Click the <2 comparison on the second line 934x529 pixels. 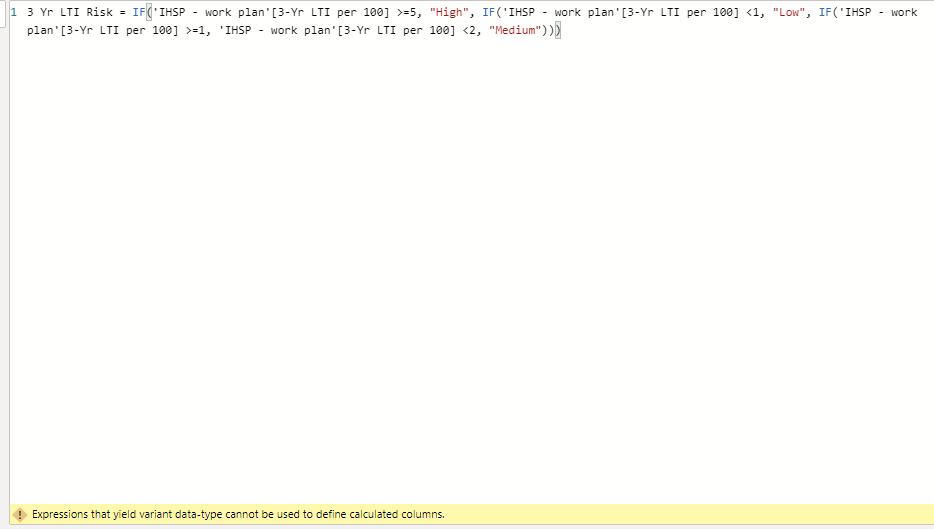tap(469, 30)
